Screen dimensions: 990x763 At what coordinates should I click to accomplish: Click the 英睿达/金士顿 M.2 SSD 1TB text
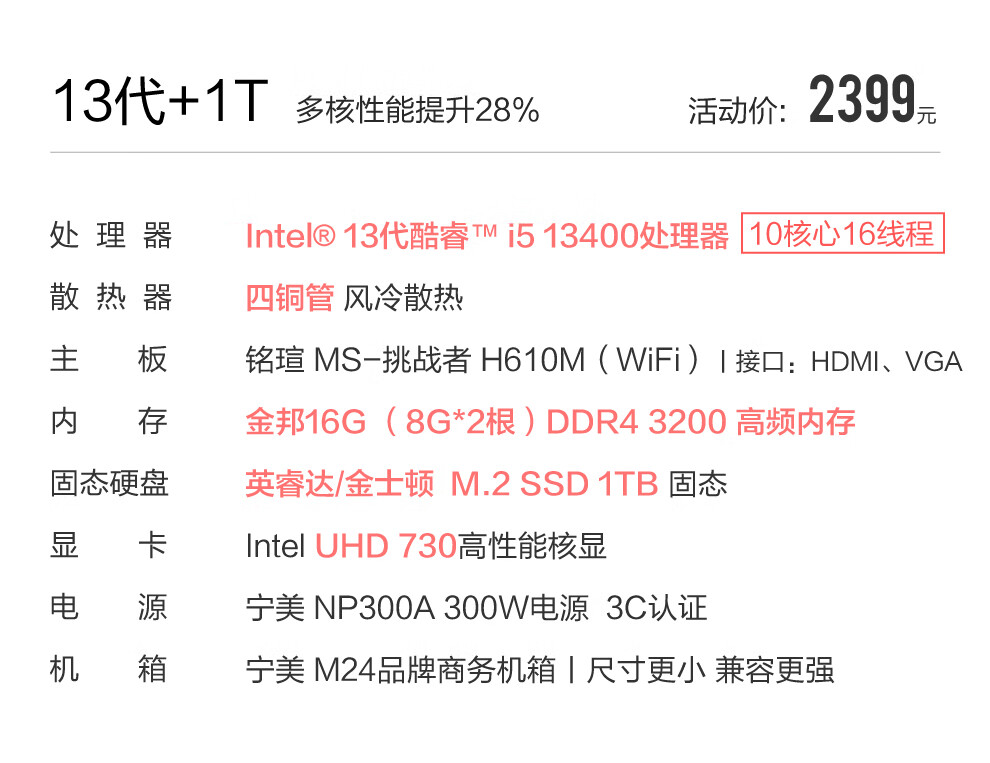451,484
